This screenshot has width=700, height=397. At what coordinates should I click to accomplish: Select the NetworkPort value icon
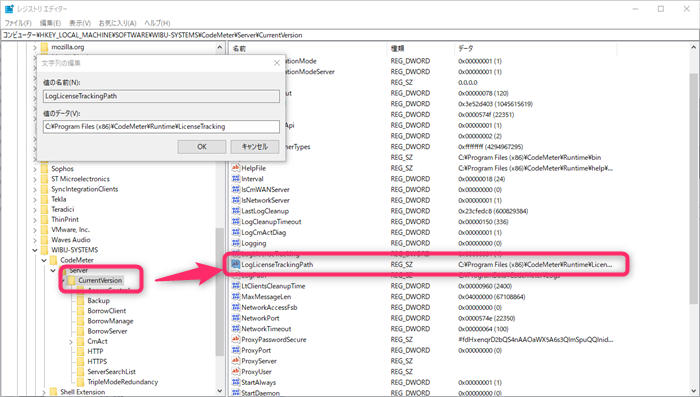(x=236, y=318)
